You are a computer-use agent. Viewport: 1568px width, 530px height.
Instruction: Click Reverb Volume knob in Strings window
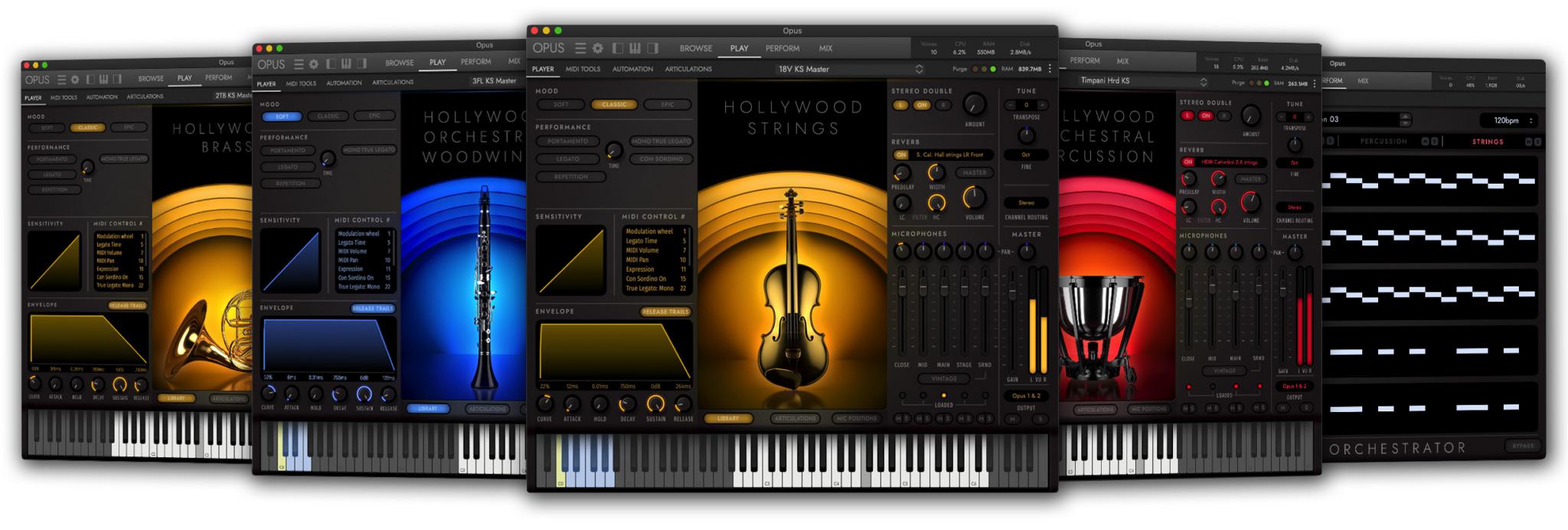coord(974,198)
